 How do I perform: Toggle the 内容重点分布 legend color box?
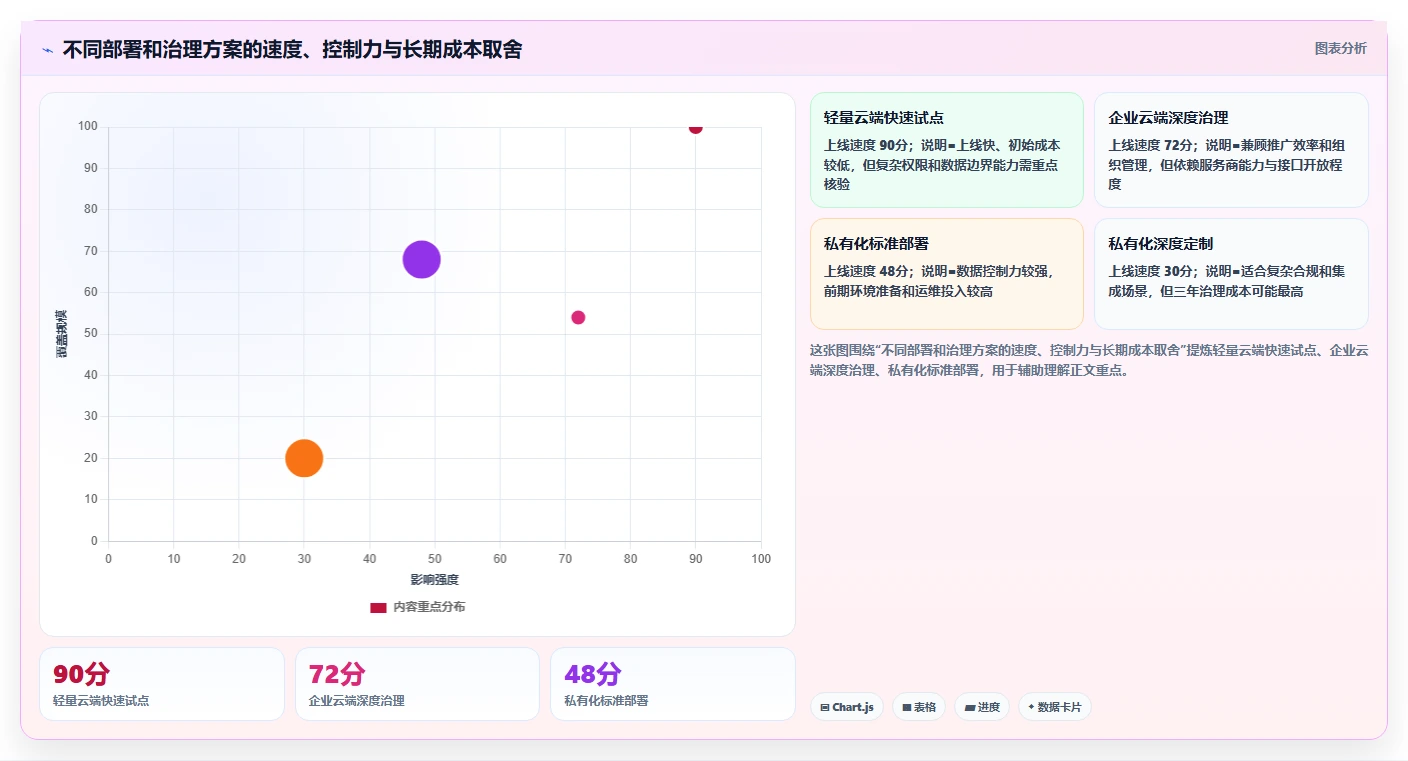(x=378, y=607)
